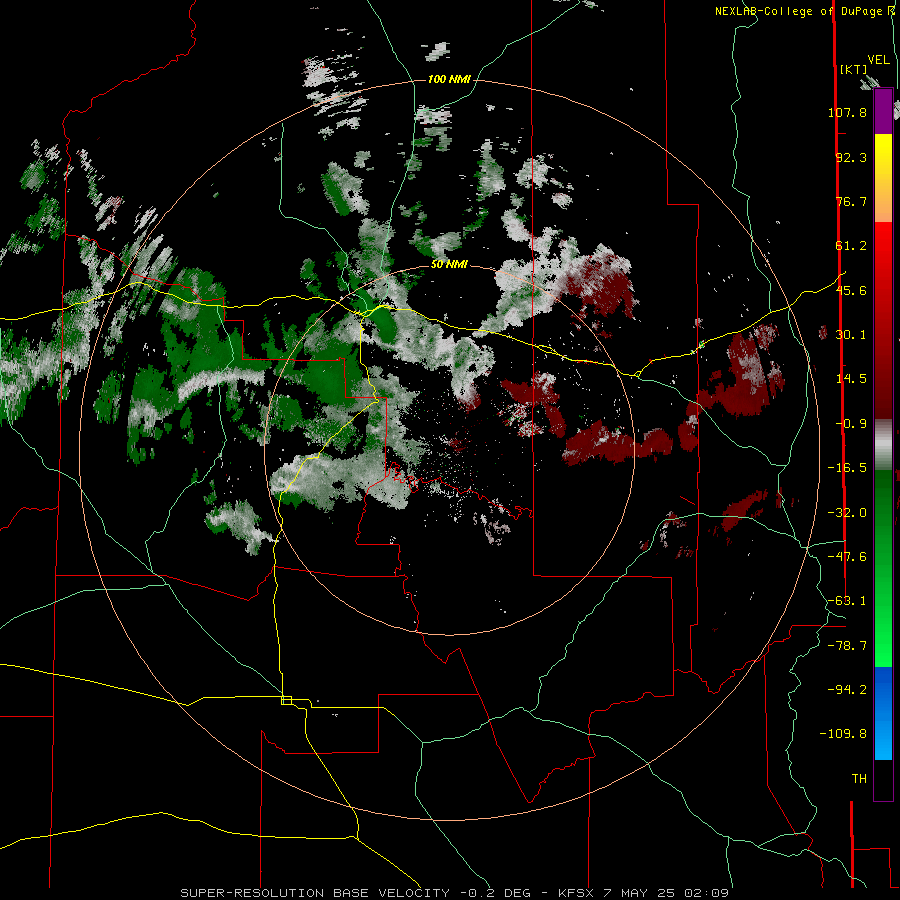
Task: Select the -94.2 scale value
Action: tap(847, 690)
